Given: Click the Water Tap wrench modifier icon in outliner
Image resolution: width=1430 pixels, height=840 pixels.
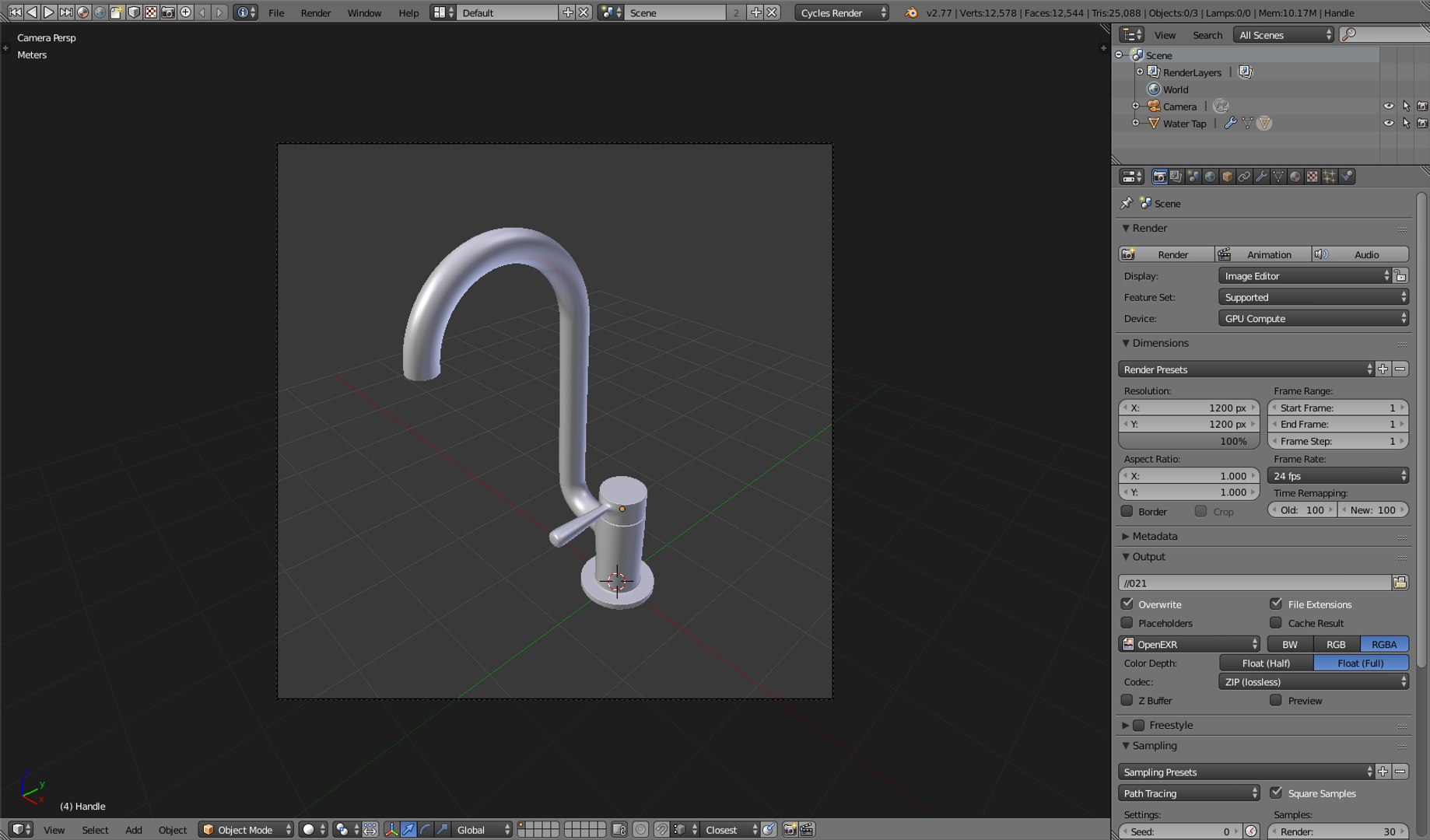Looking at the screenshot, I should 1230,123.
